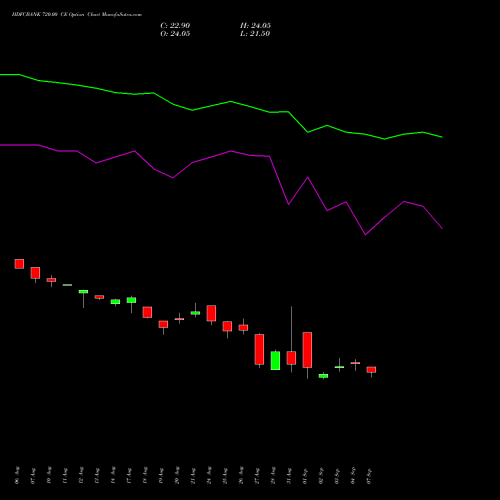The image size is (500, 500).
Task: Select the 12 Aug date label
Action: pyautogui.click(x=81, y=475)
